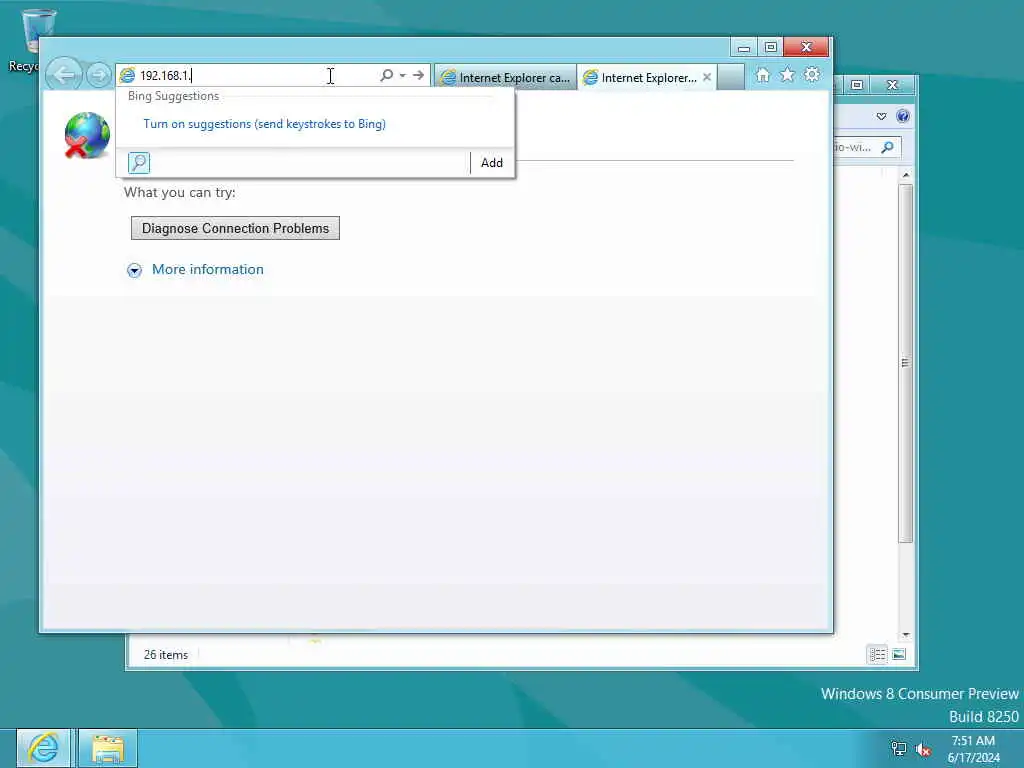Click the Bing search provider icon

coord(138,163)
